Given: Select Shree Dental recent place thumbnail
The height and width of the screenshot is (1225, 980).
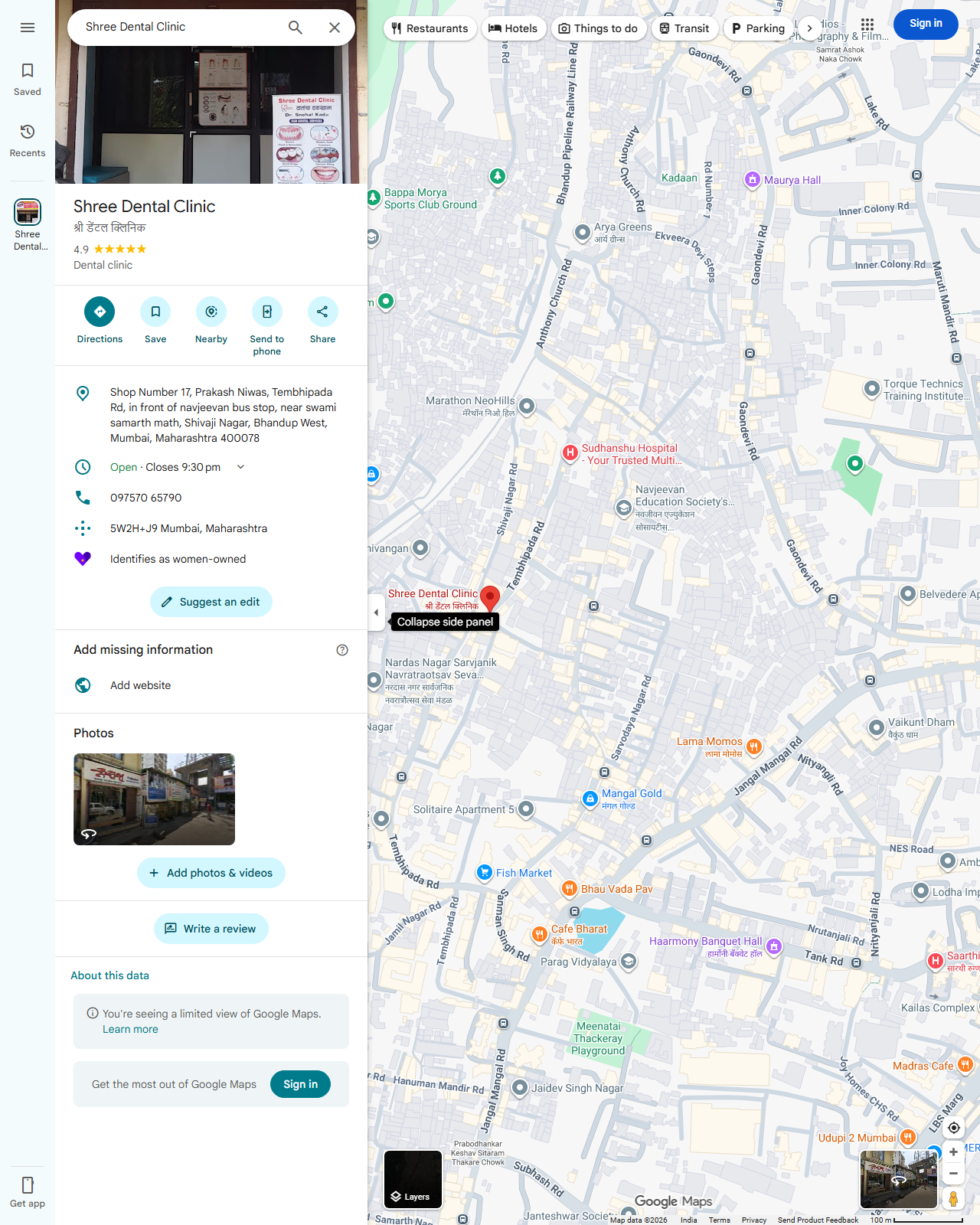Looking at the screenshot, I should (x=28, y=225).
